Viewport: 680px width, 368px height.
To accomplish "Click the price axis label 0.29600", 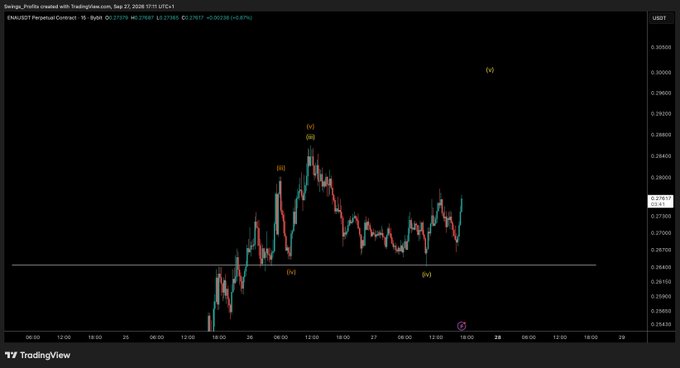I will [x=661, y=93].
